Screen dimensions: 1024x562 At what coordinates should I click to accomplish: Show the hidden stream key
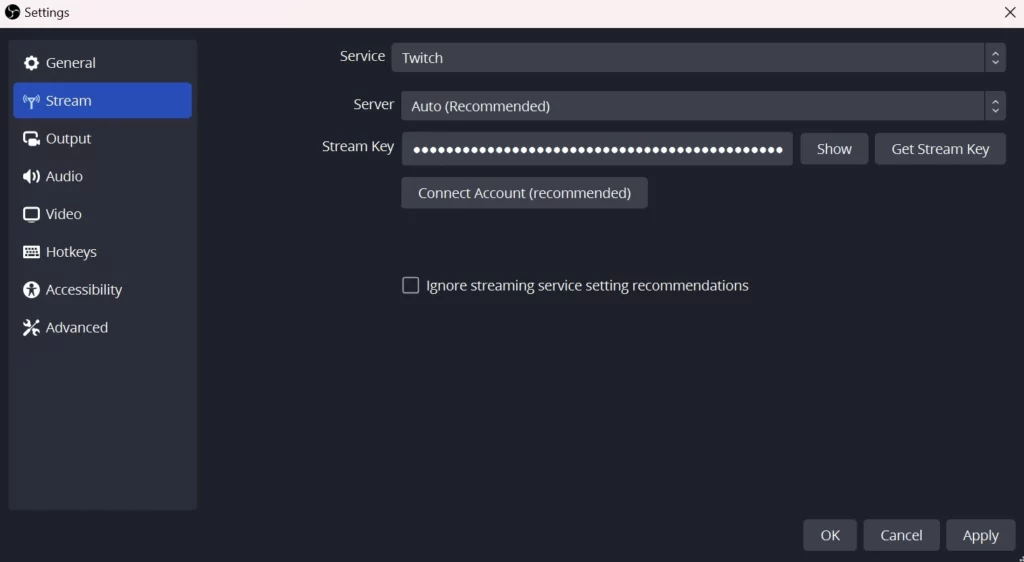coord(834,149)
